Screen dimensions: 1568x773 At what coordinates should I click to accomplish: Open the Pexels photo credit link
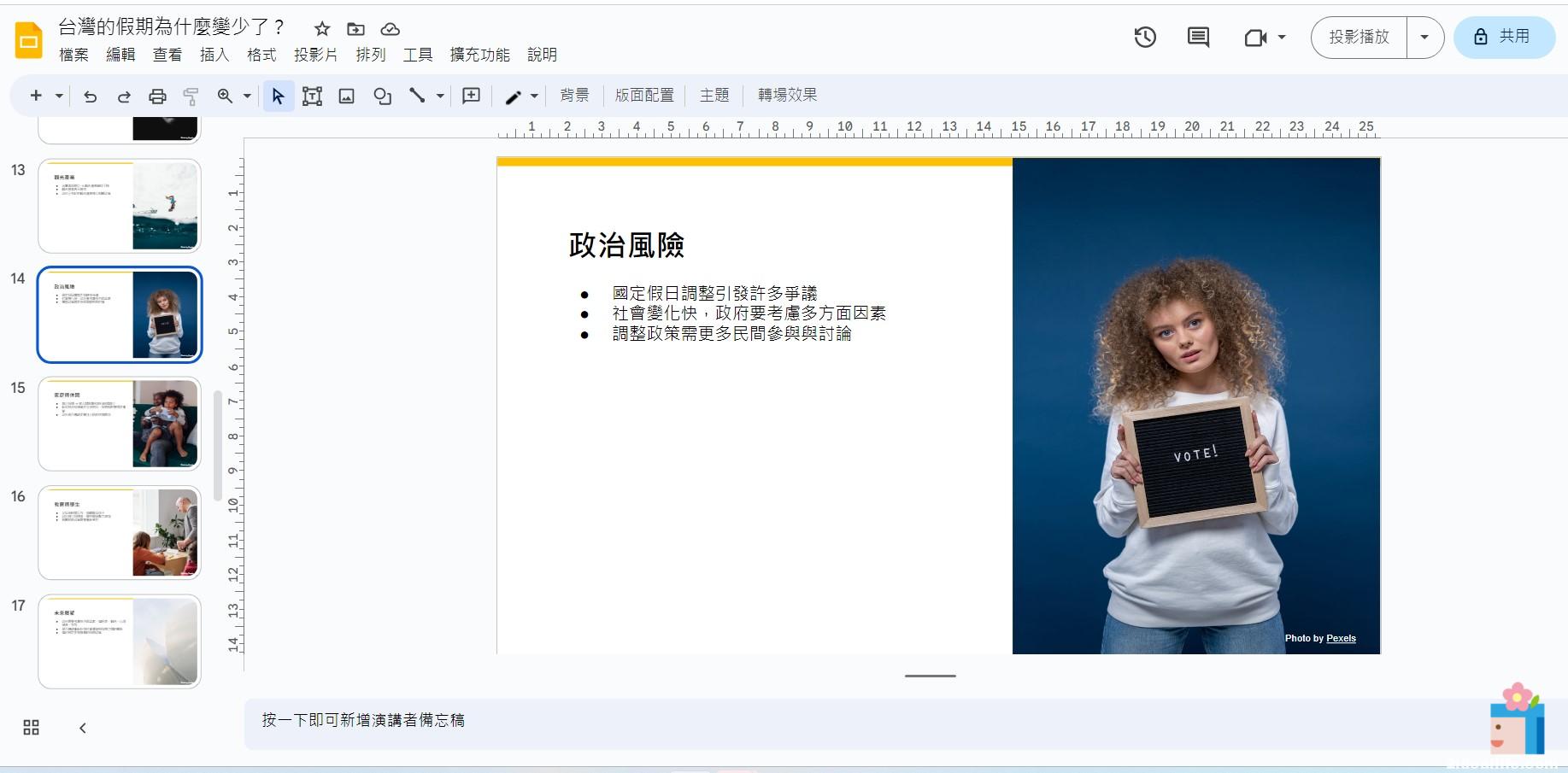(1341, 638)
